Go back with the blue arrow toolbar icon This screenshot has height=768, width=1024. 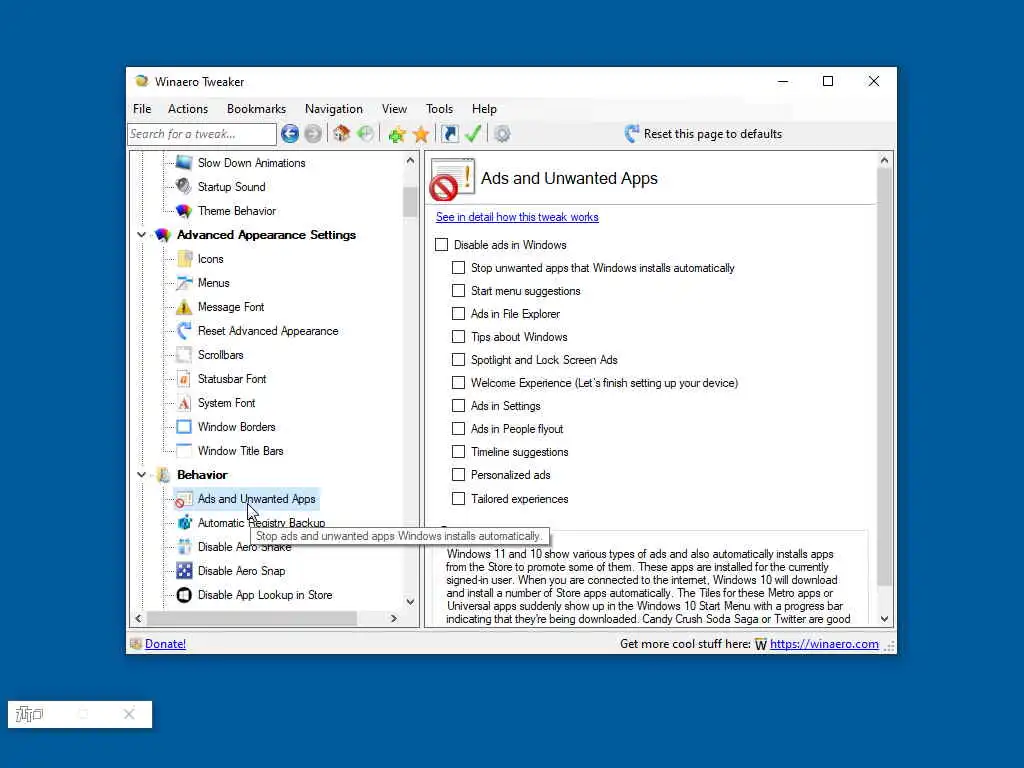pos(290,134)
